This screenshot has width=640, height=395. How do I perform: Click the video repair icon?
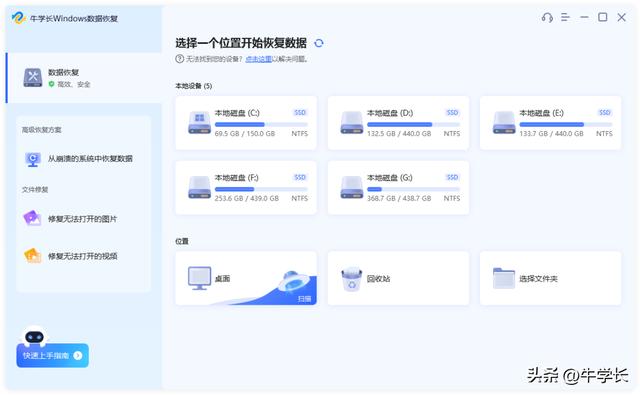point(33,255)
